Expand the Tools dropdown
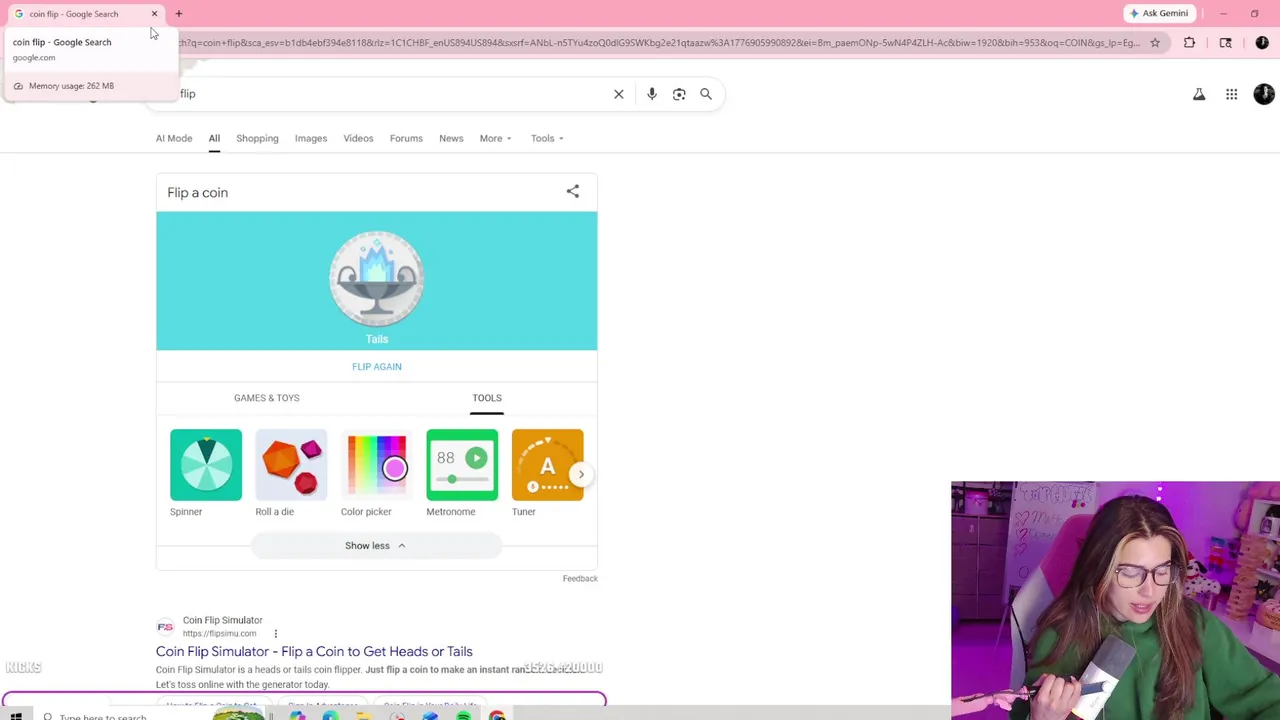The height and width of the screenshot is (720, 1280). coord(547,138)
